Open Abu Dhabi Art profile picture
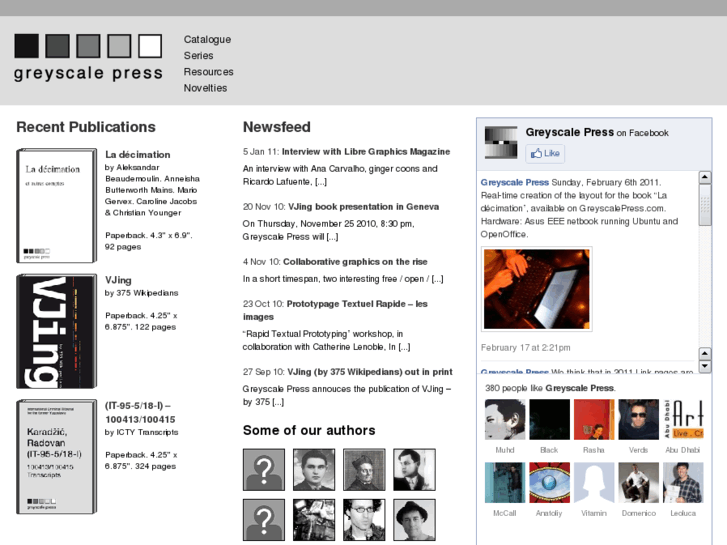Screen dimensions: 727x545 tap(683, 419)
